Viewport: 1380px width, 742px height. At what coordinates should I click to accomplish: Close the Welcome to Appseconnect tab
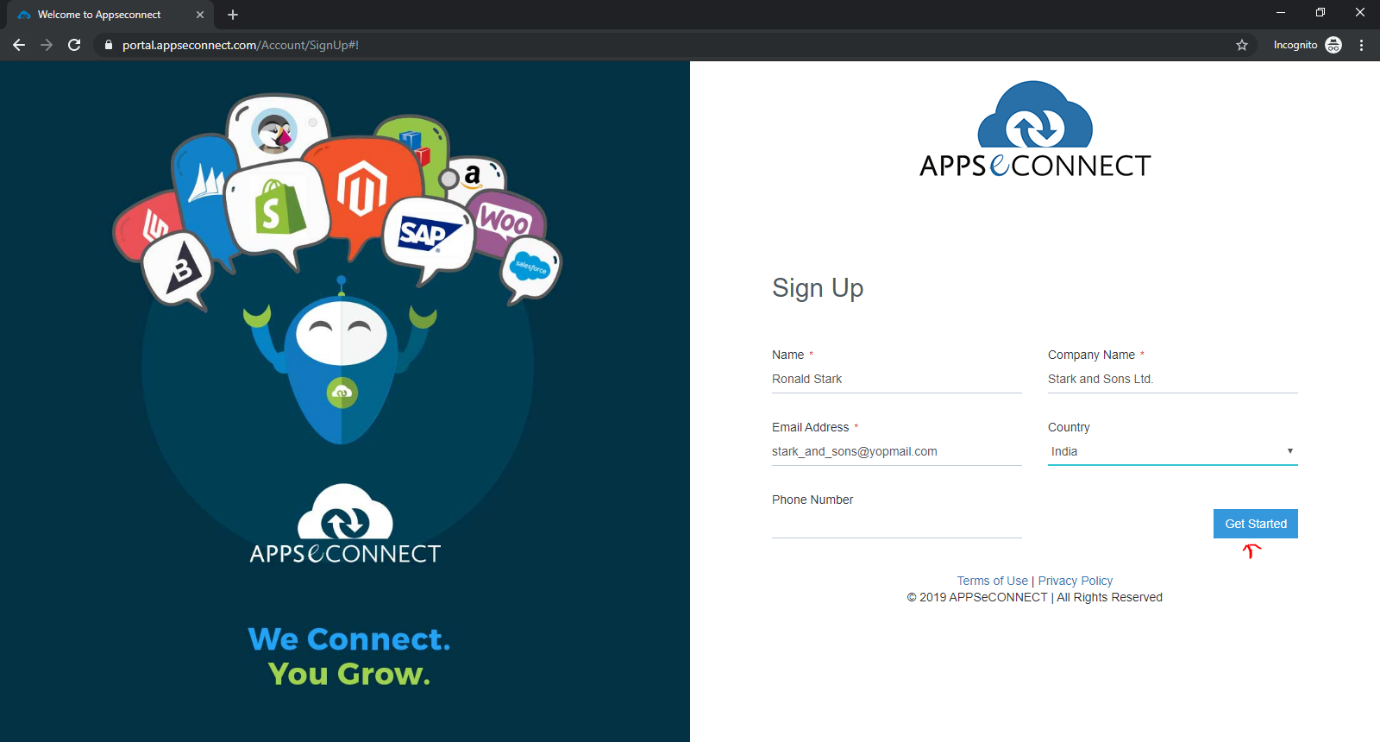point(200,15)
